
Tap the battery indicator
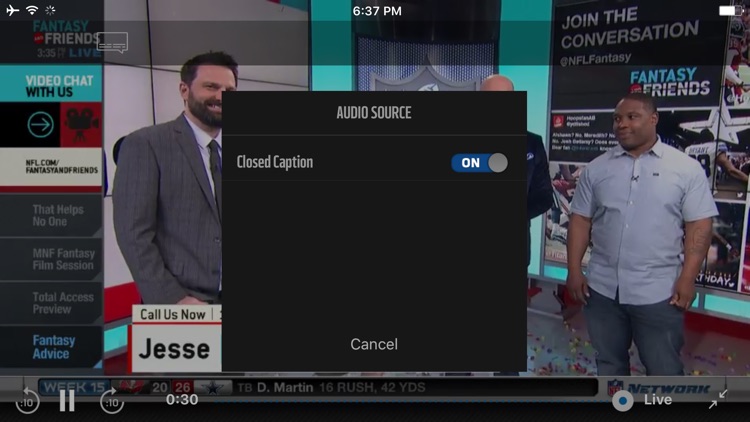pyautogui.click(x=731, y=11)
